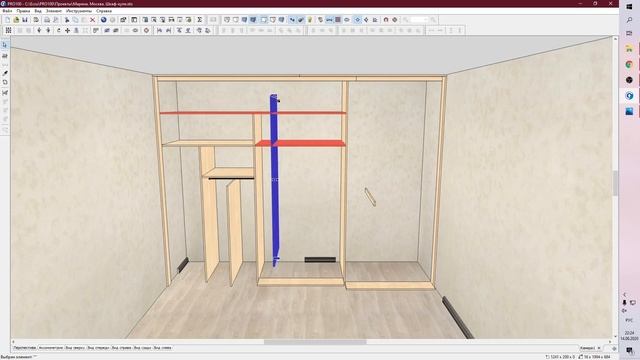Click the move cross icon in the second toolbar row
The image size is (640, 360).
point(67,30)
